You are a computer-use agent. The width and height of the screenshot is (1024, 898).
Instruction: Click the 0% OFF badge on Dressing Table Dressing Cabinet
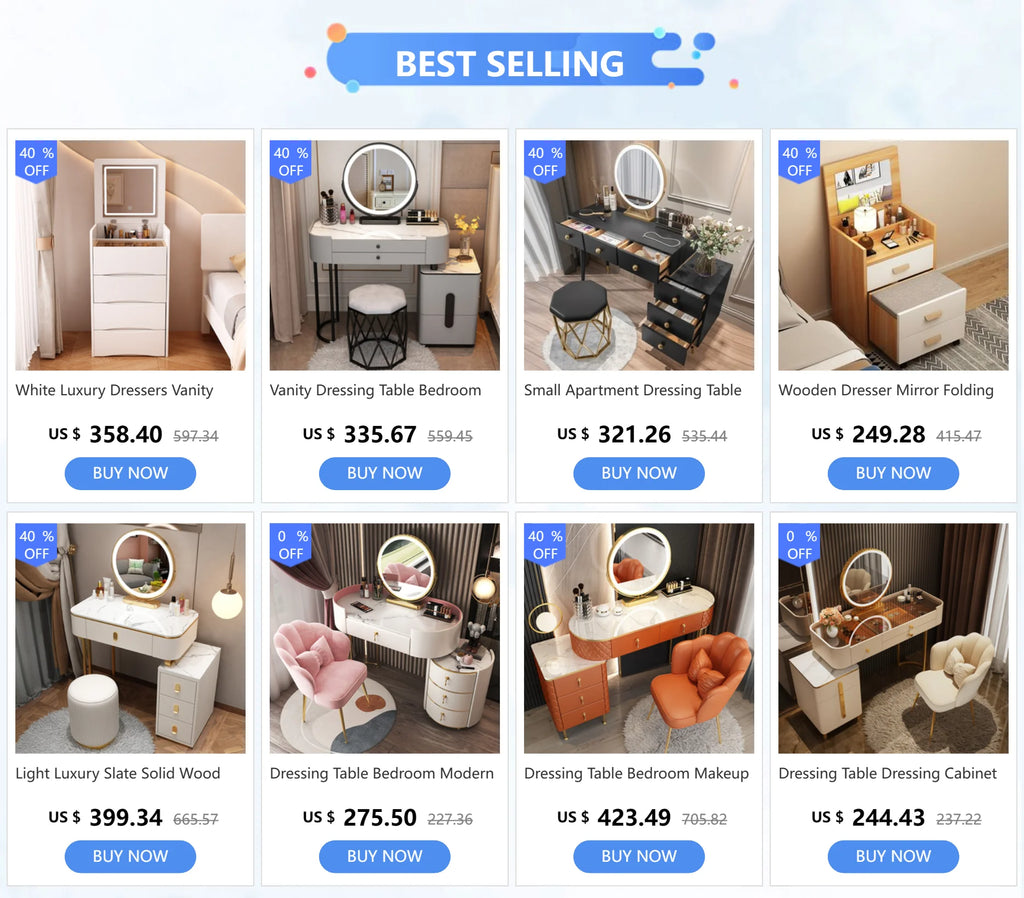[x=799, y=545]
